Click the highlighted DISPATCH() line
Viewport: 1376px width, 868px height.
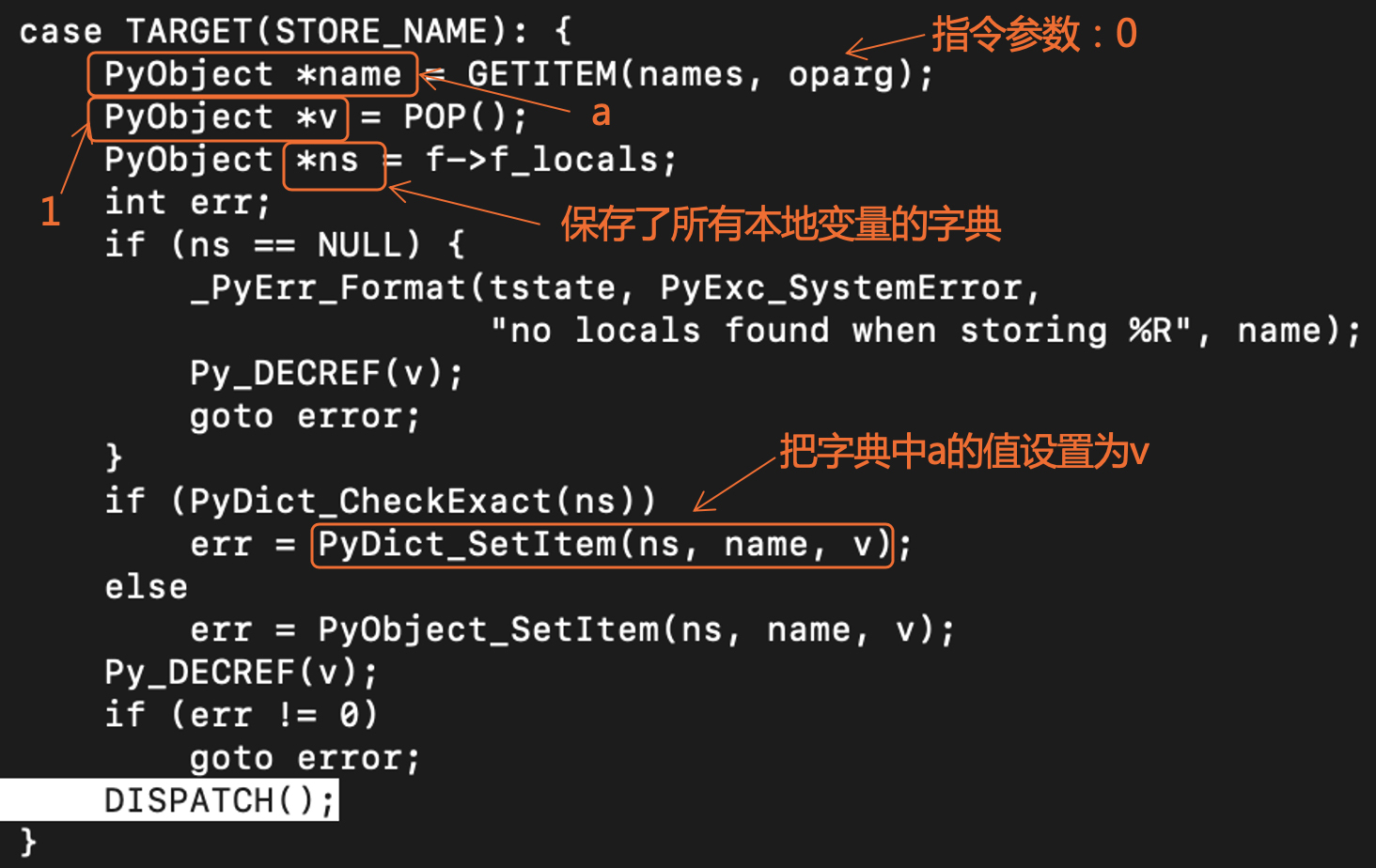tap(218, 800)
